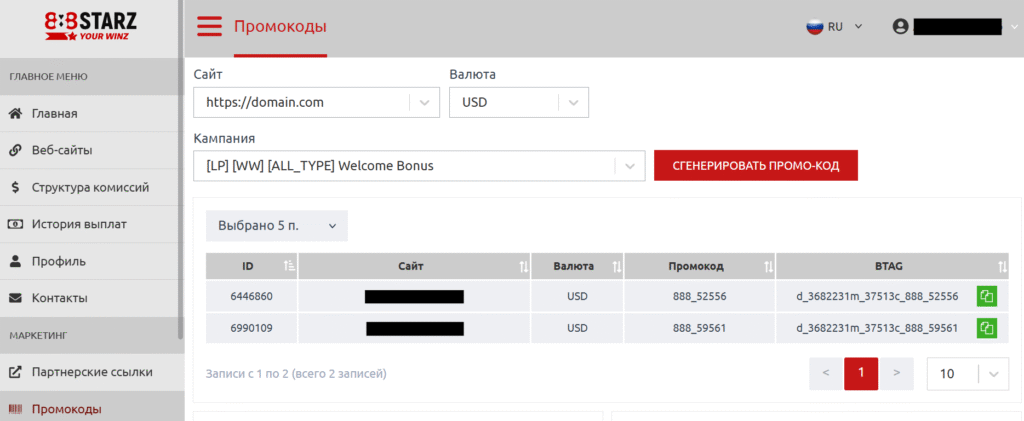Sort by Сайт column arrows

(x=523, y=266)
